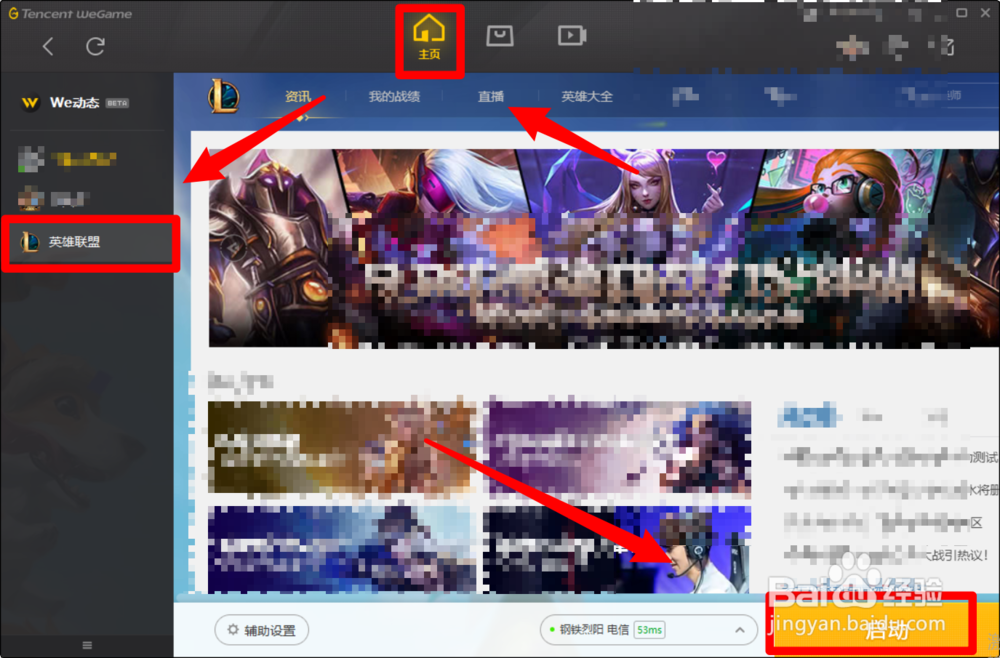
Task: Refresh the page with reload icon
Action: 96,46
